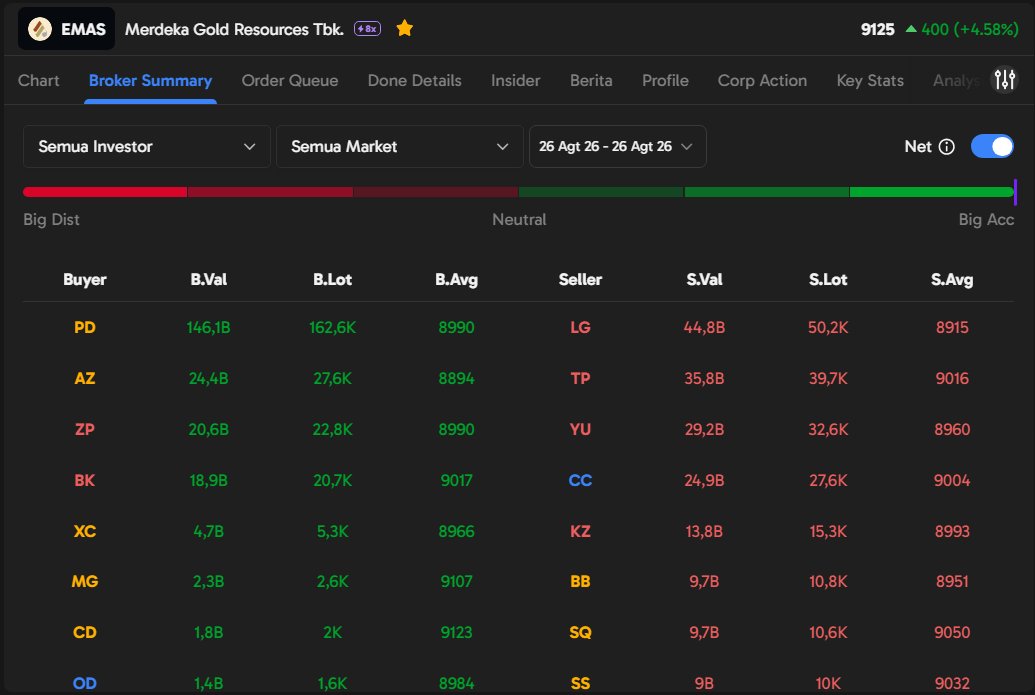
Task: Click LG sell average 8915
Action: (x=952, y=327)
